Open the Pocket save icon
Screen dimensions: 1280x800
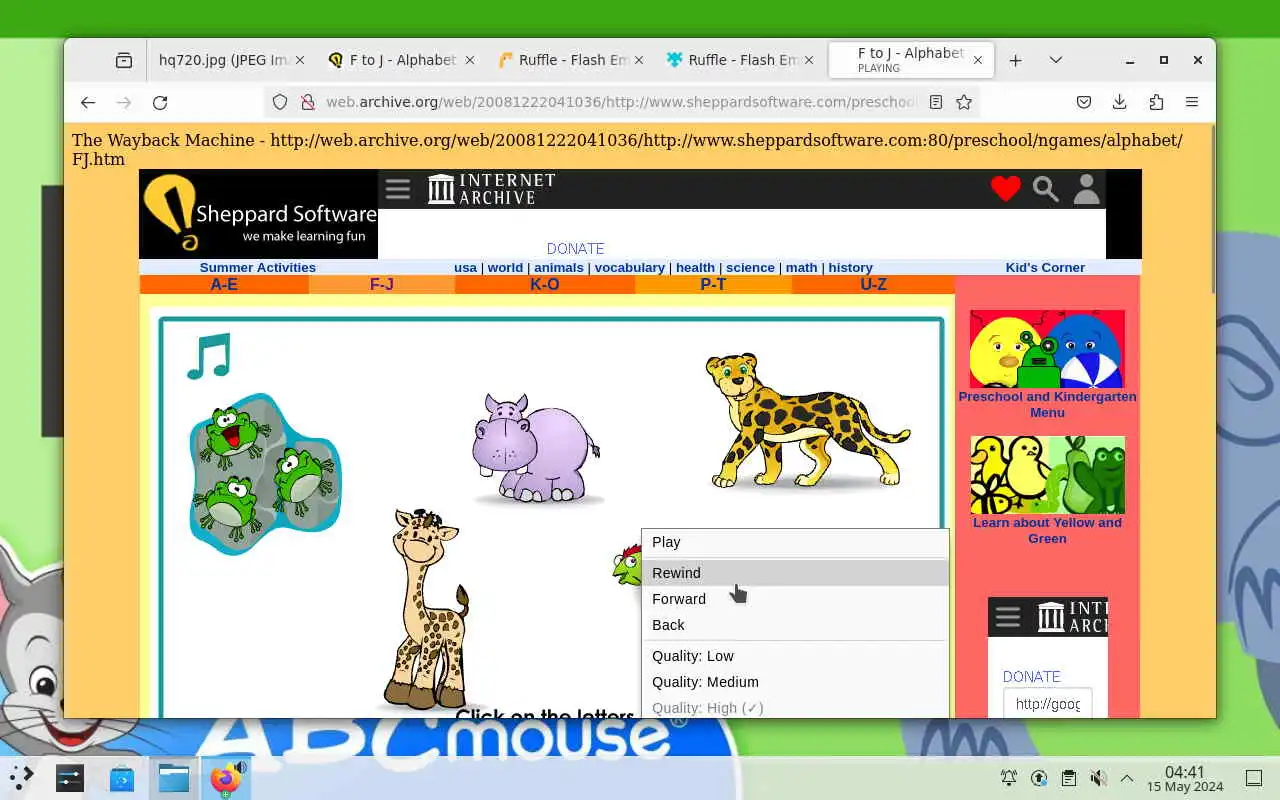coord(1084,102)
